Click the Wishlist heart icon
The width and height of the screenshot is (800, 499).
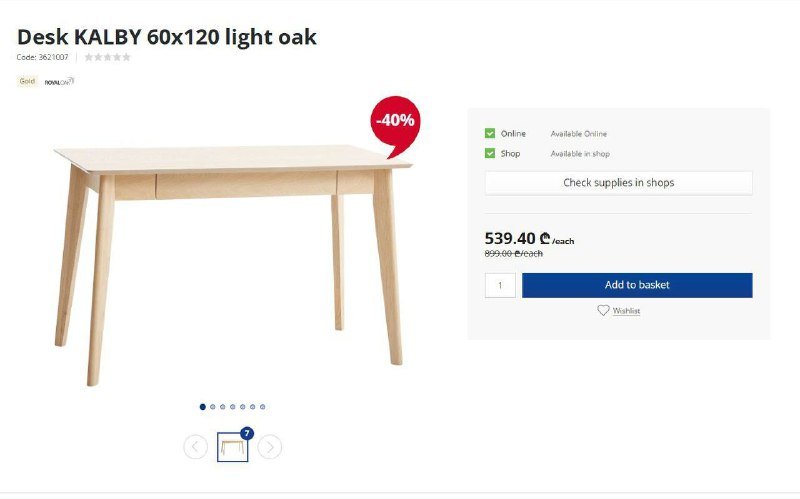603,311
